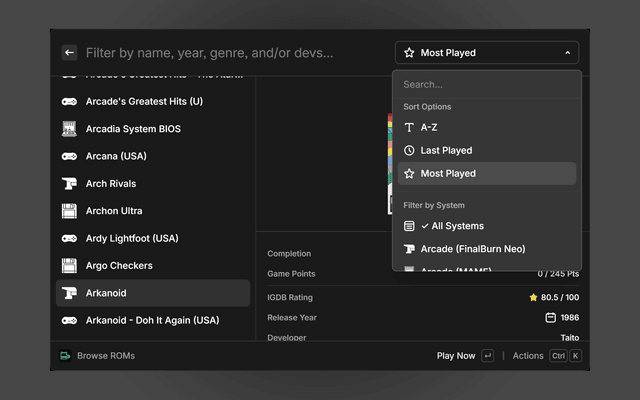The width and height of the screenshot is (640, 400).
Task: Click the Enter key icon
Action: click(x=487, y=356)
